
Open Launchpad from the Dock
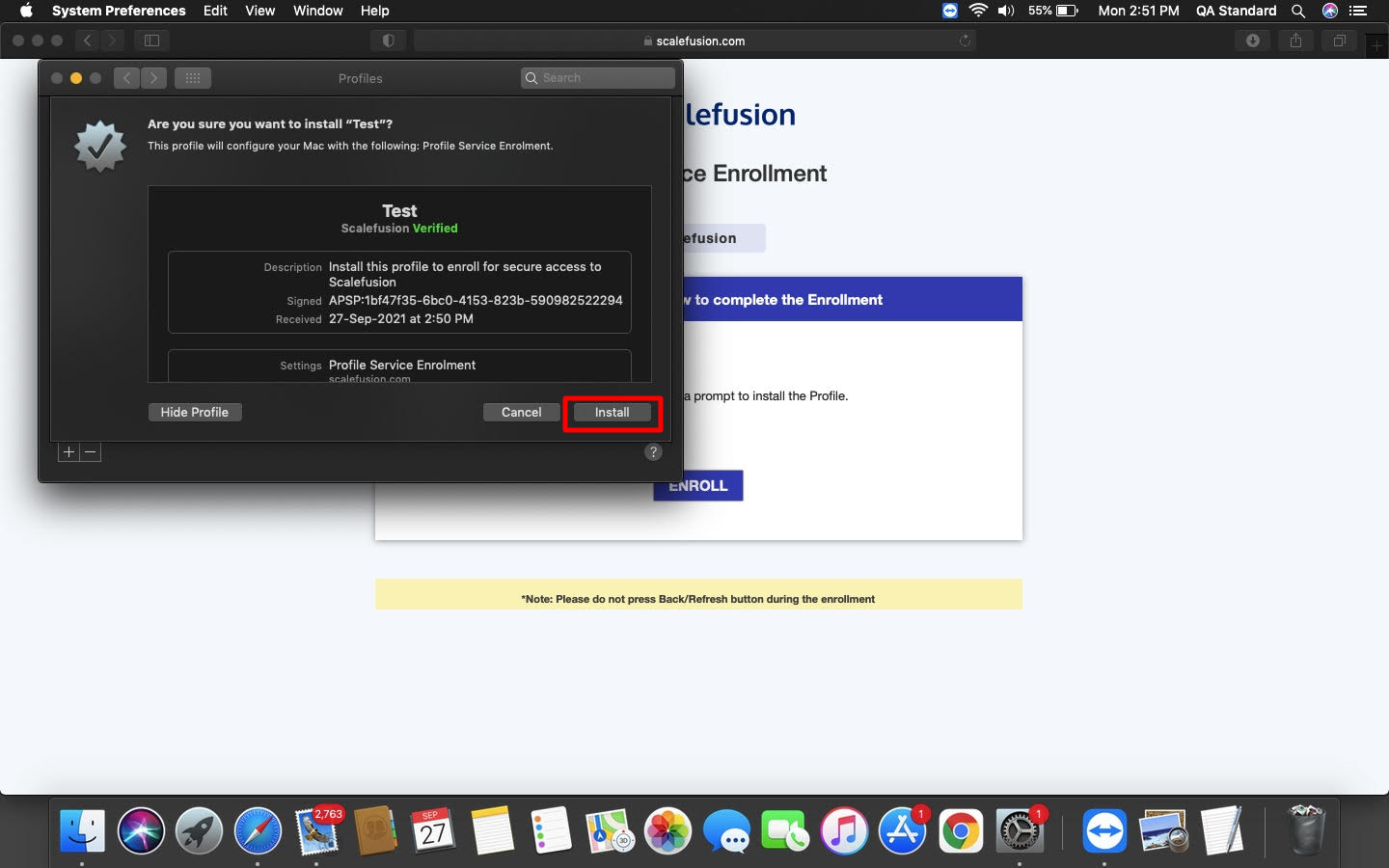tap(200, 830)
